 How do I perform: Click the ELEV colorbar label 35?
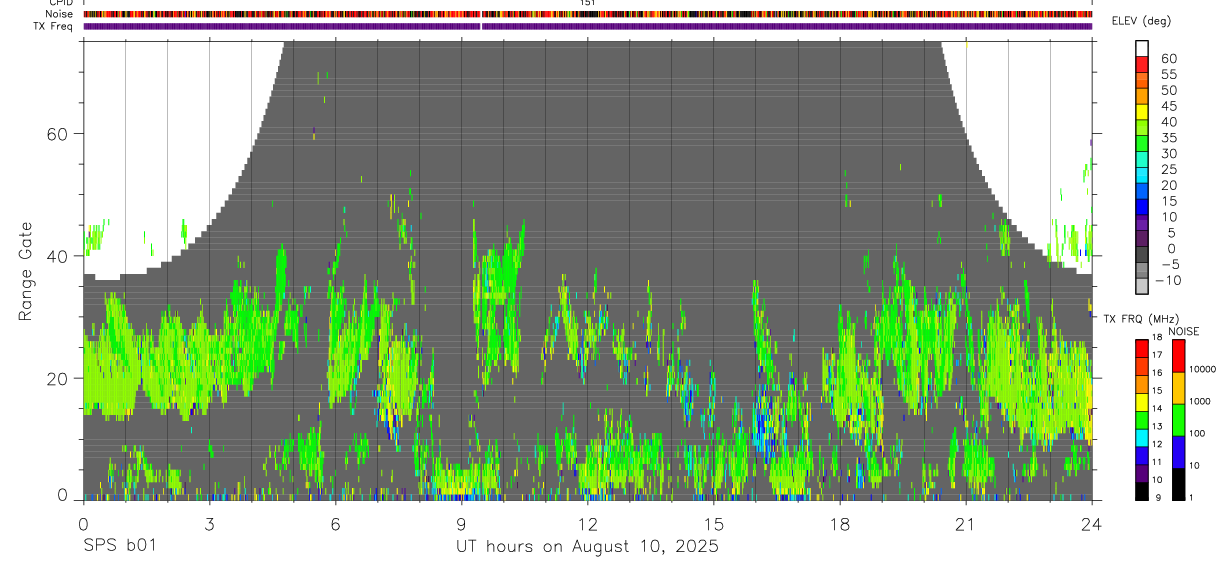tap(1169, 138)
